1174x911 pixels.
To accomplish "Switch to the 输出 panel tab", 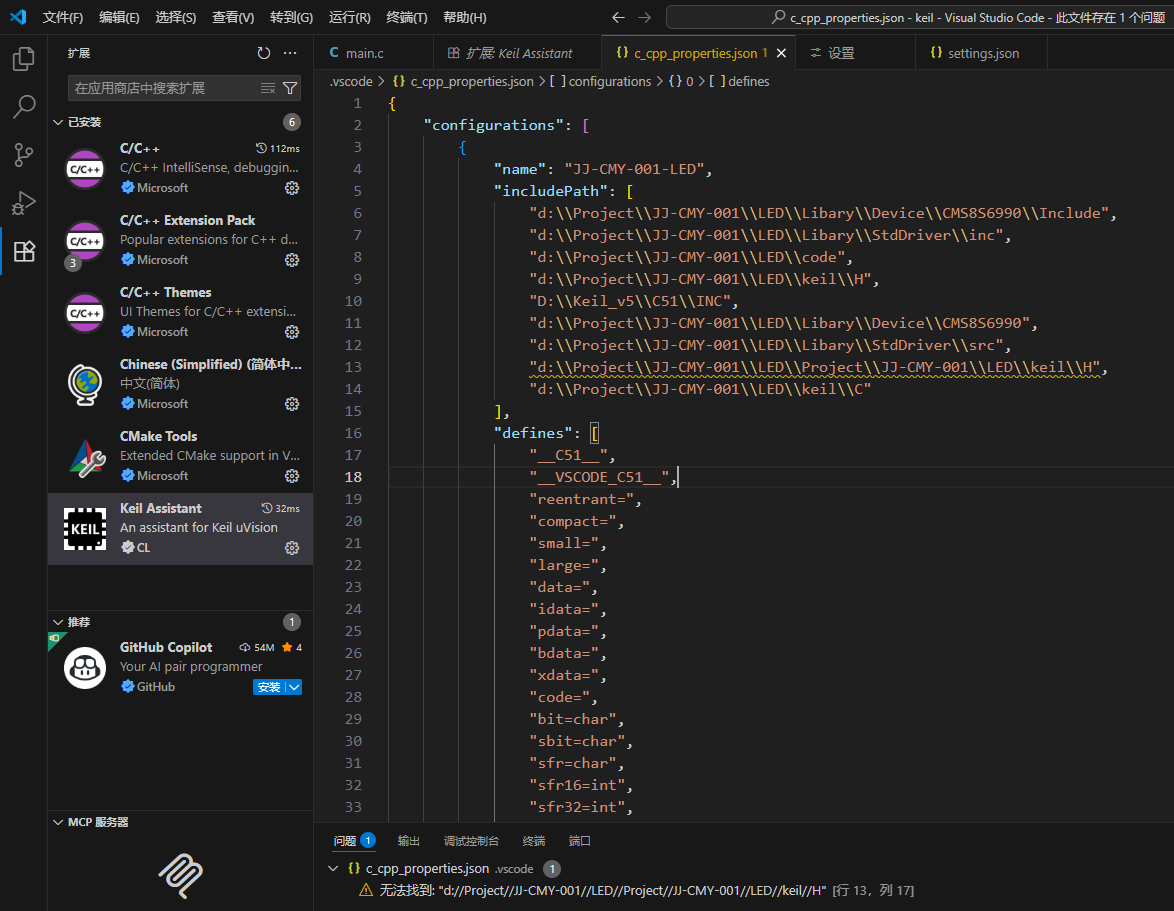I will pyautogui.click(x=408, y=841).
